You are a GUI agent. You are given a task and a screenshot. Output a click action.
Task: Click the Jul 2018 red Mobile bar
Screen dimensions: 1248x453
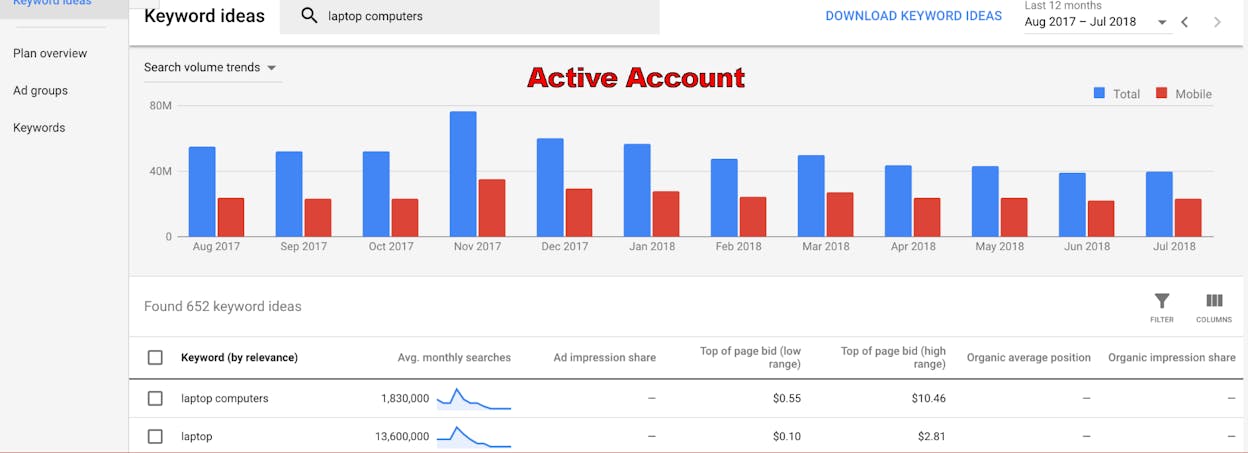click(1188, 218)
